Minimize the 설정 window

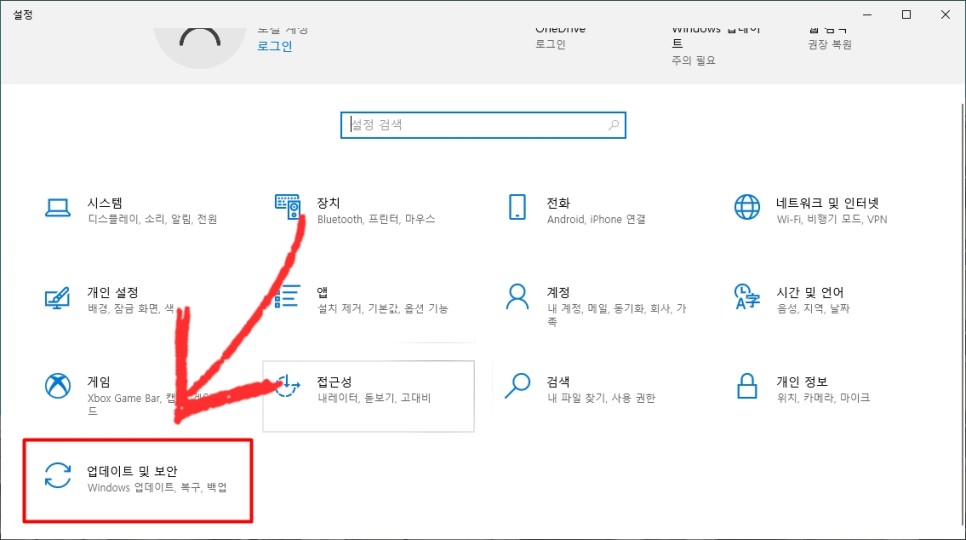867,14
